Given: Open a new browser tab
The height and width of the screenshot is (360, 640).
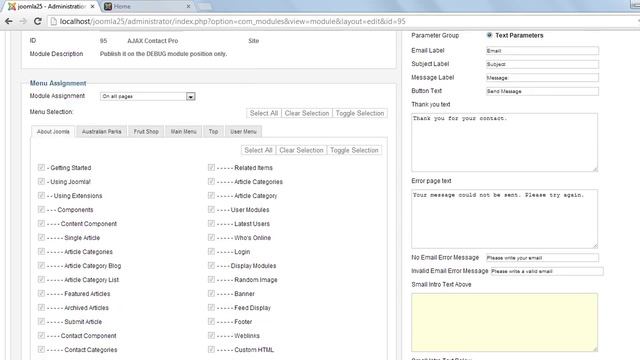Looking at the screenshot, I should pyautogui.click(x=204, y=7).
